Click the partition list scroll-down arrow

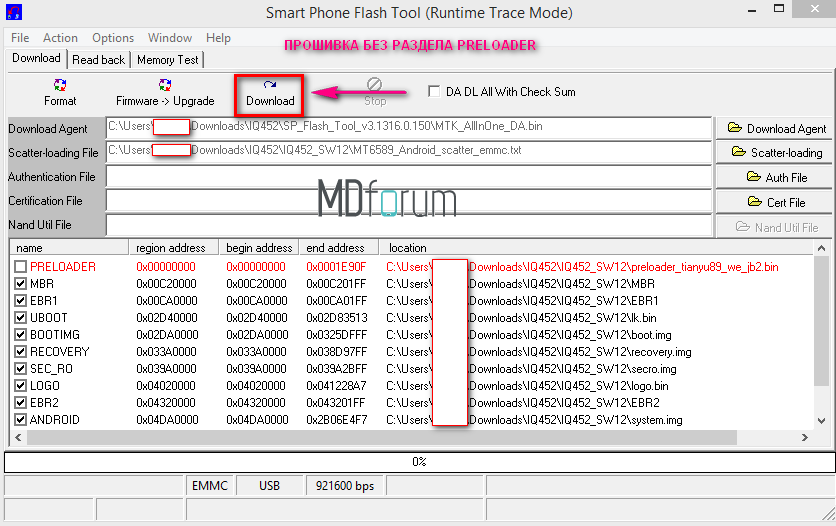pyautogui.click(x=821, y=420)
